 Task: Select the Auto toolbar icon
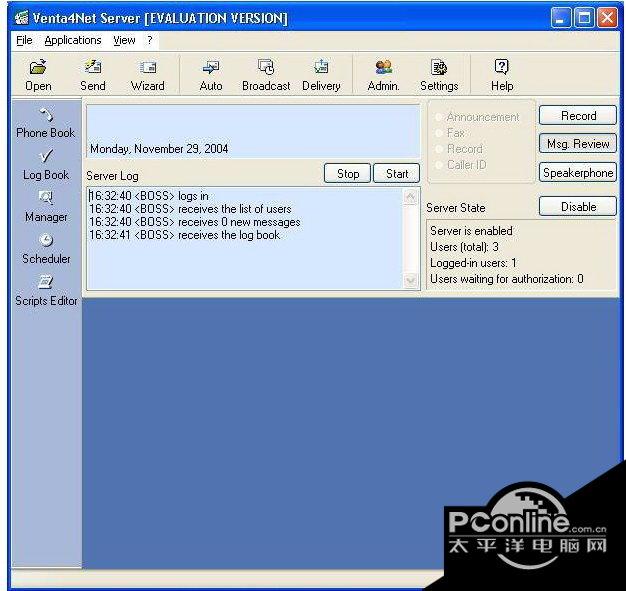coord(211,75)
